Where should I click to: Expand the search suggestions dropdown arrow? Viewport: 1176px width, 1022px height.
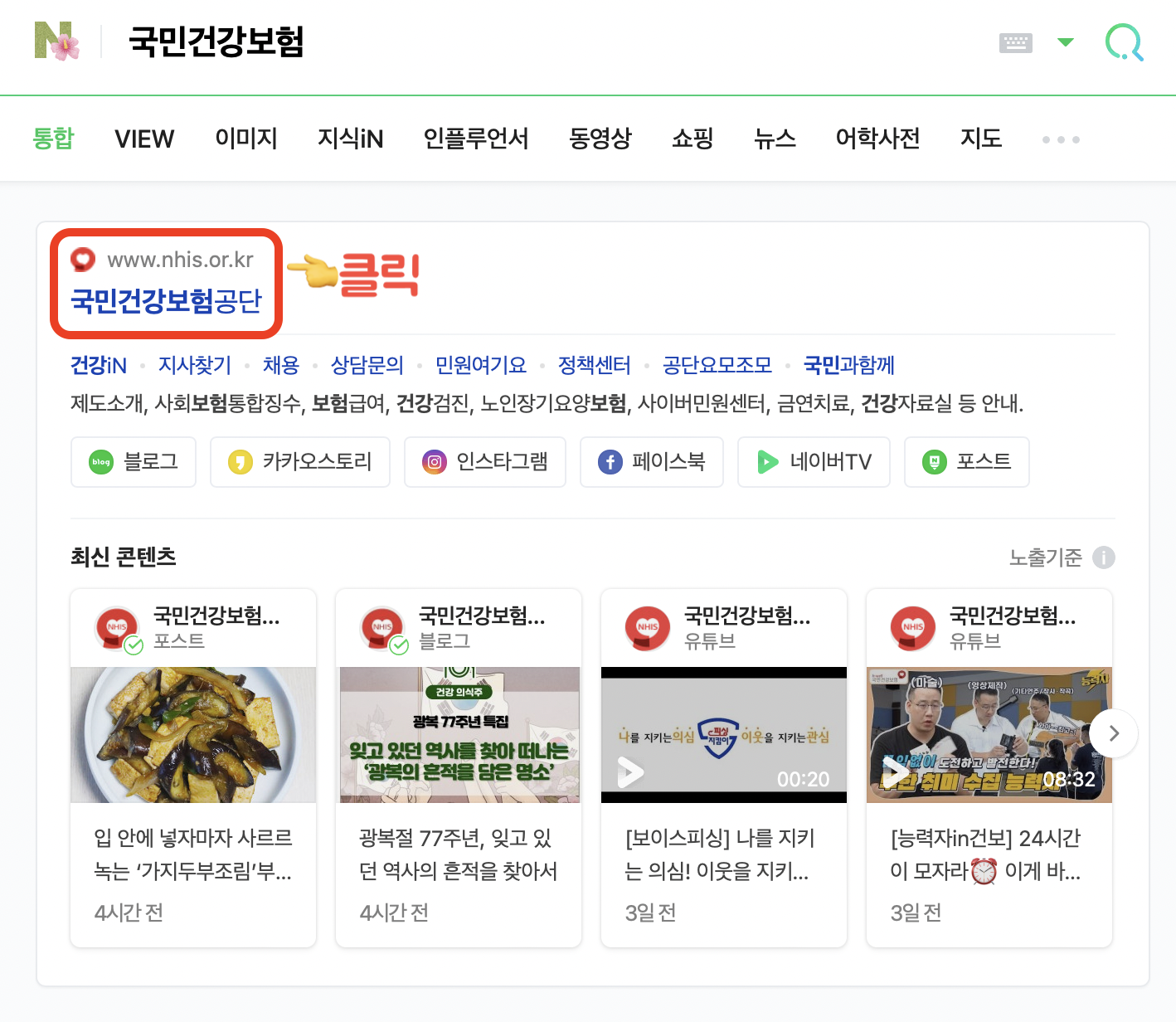[1066, 41]
